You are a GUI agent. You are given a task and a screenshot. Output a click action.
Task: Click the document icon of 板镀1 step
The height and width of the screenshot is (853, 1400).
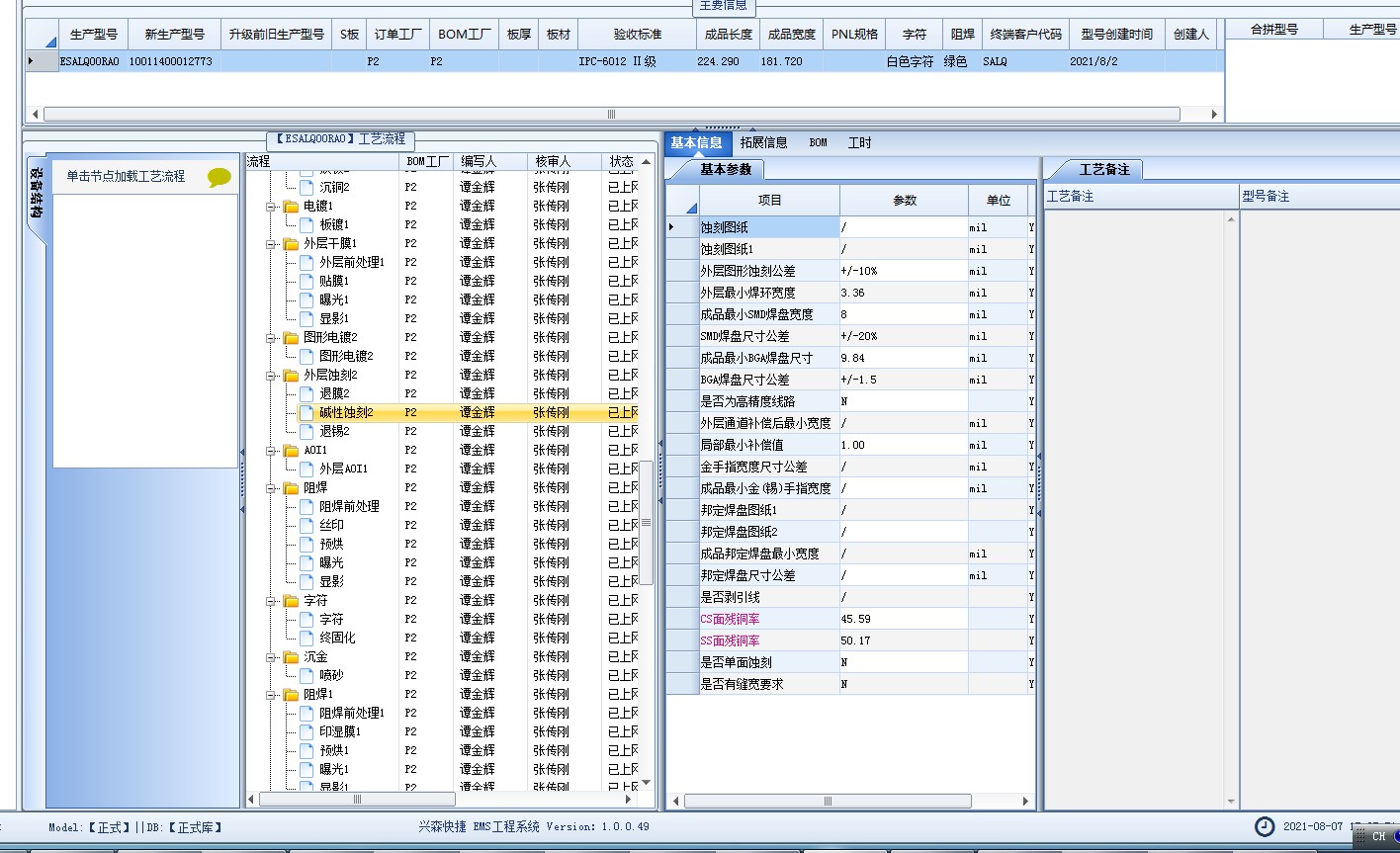[x=306, y=224]
